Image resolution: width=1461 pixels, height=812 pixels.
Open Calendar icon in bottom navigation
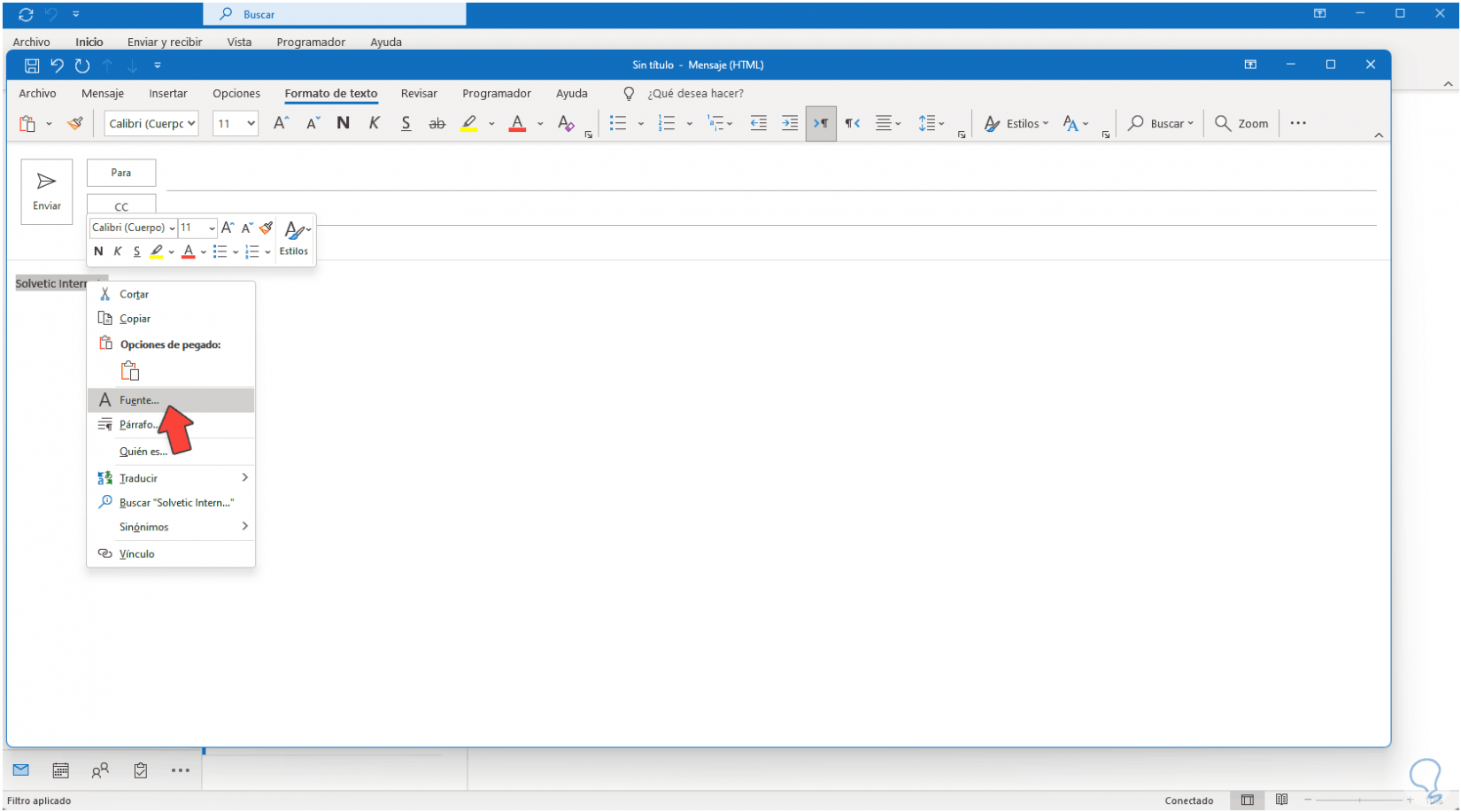60,770
